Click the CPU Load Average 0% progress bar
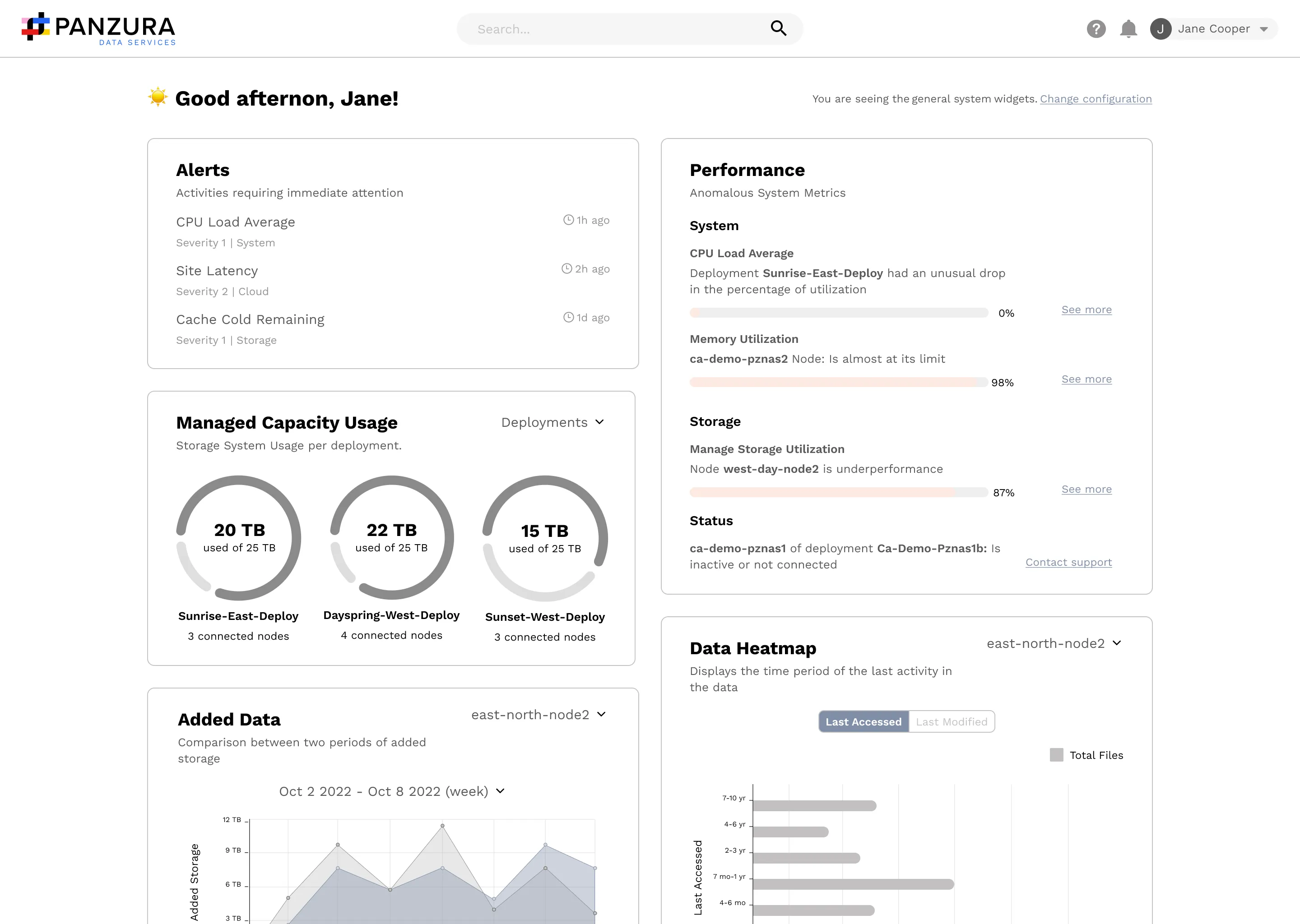This screenshot has height=924, width=1300. pos(839,312)
